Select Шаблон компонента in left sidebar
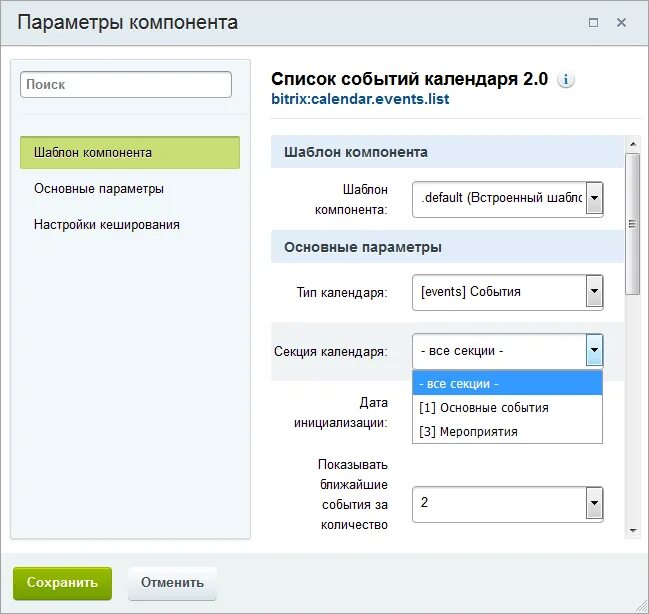Image resolution: width=649 pixels, height=614 pixels. pyautogui.click(x=130, y=152)
